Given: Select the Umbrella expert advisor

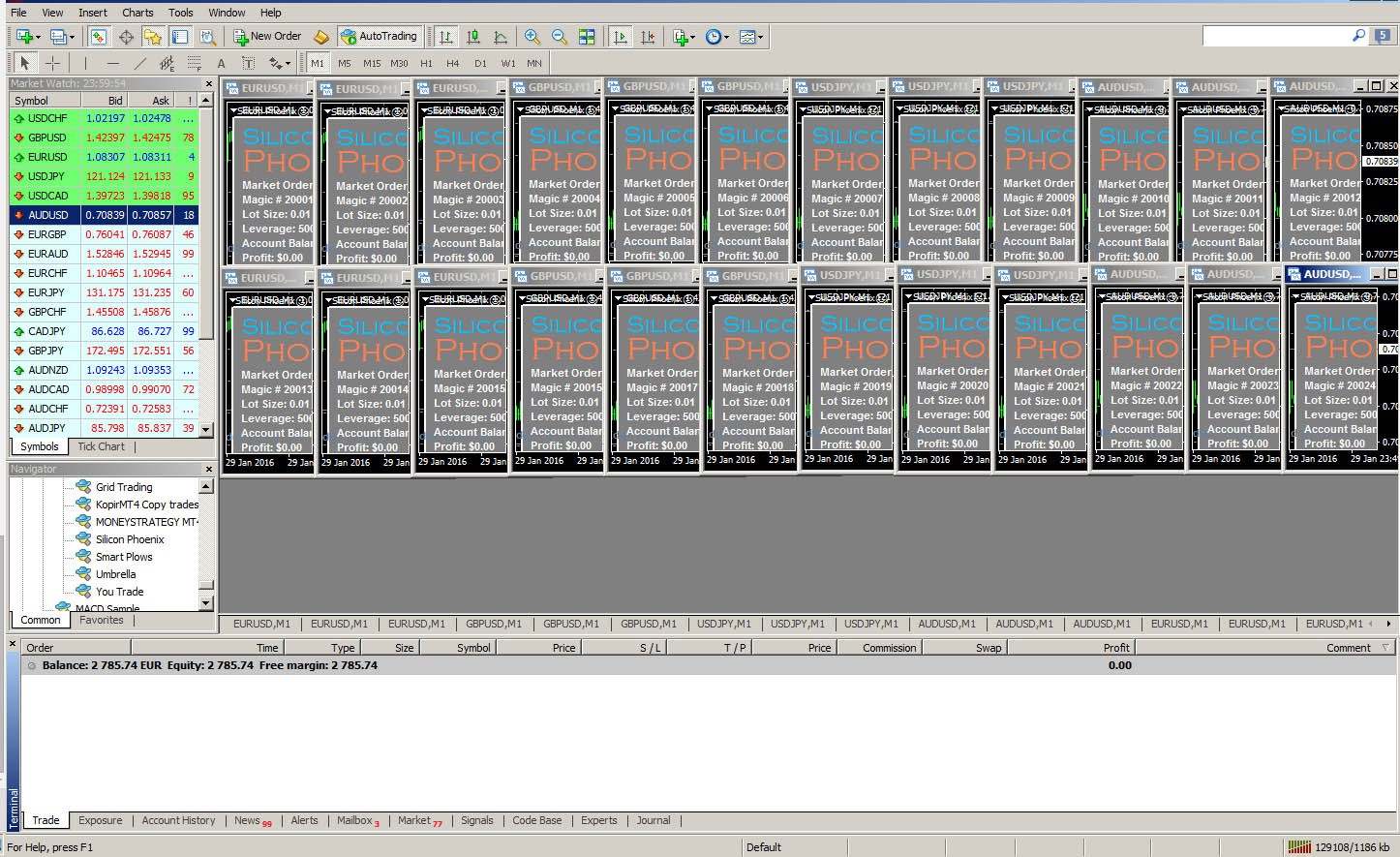Looking at the screenshot, I should click(115, 574).
